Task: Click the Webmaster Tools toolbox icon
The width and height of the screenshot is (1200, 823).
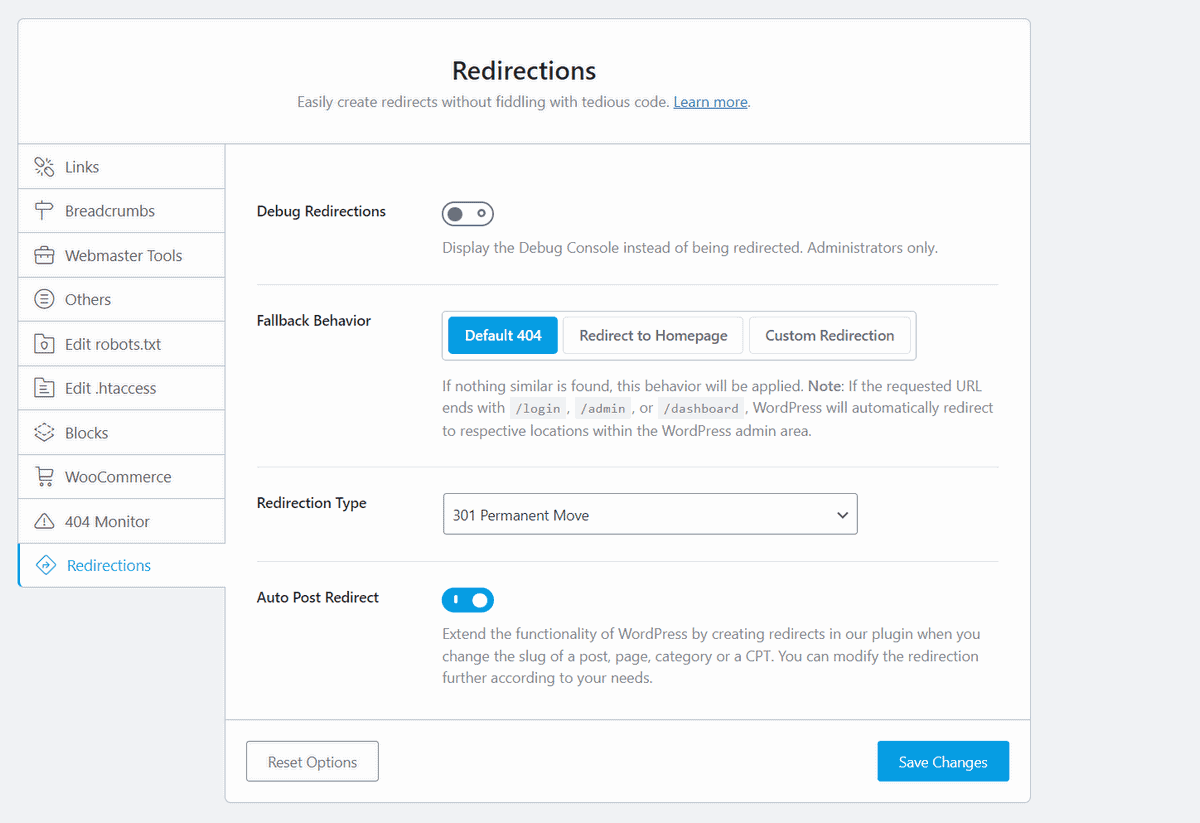Action: coord(44,255)
